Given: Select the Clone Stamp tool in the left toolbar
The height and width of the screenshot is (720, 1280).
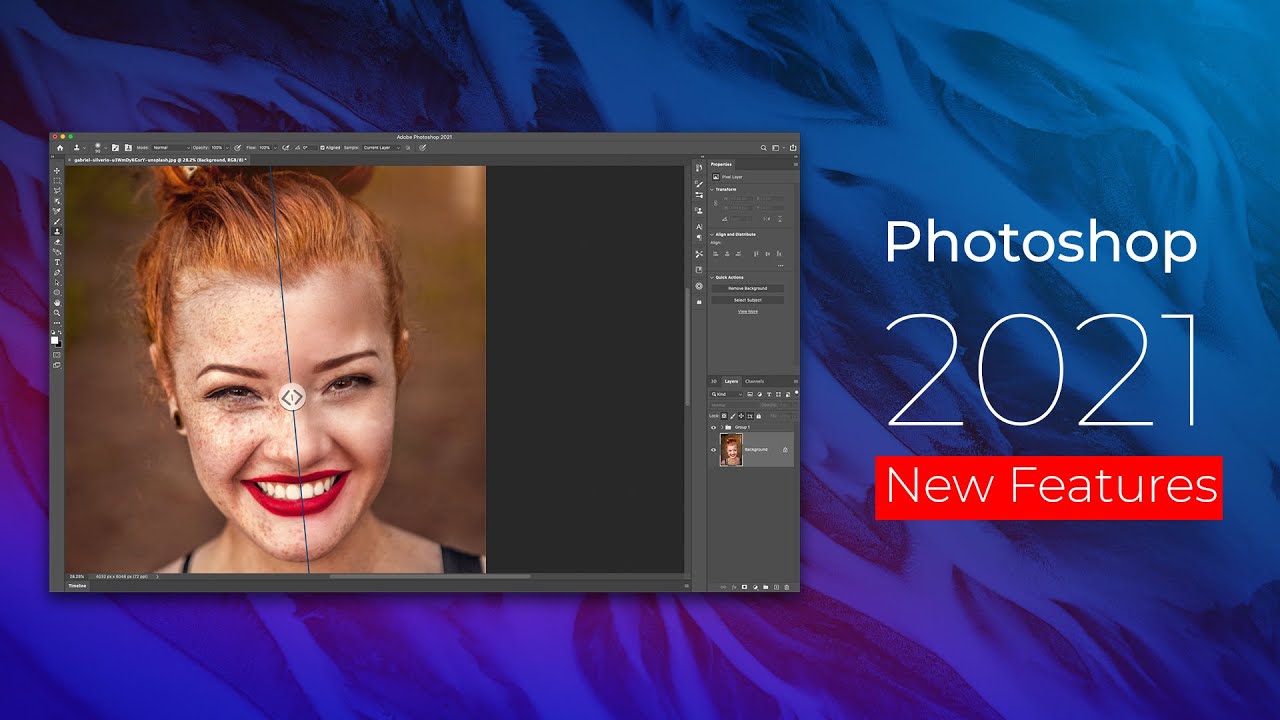Looking at the screenshot, I should click(57, 231).
